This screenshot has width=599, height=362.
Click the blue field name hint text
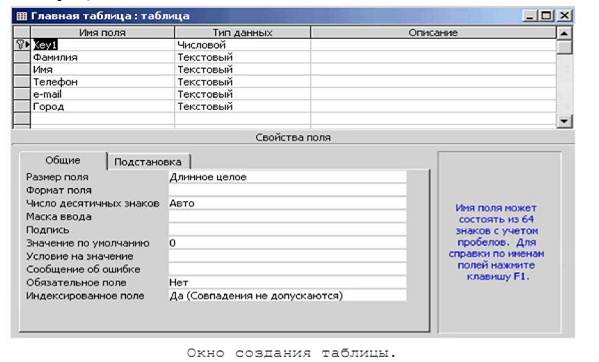[x=496, y=242]
